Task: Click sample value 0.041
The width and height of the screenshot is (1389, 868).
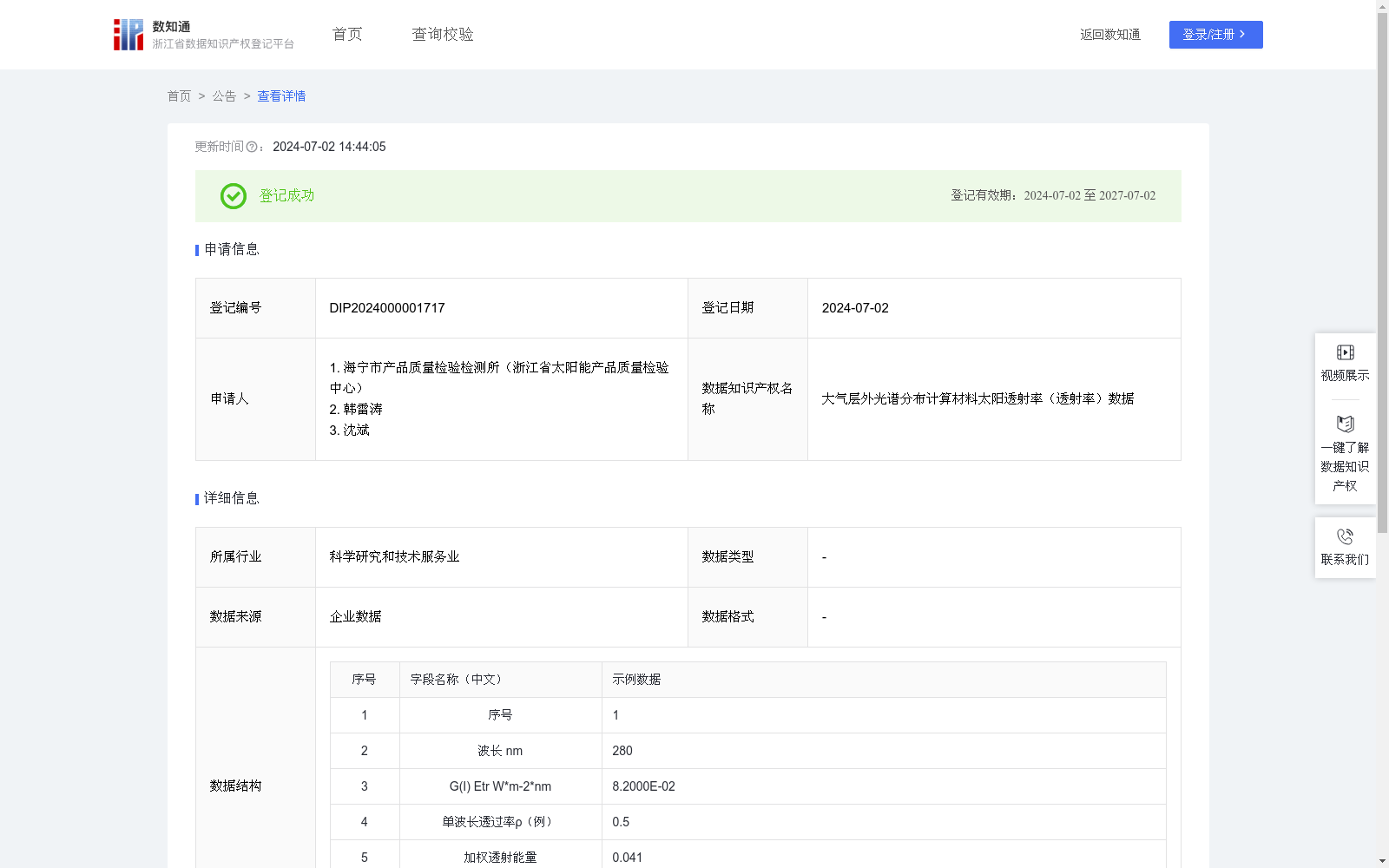Action: point(628,858)
